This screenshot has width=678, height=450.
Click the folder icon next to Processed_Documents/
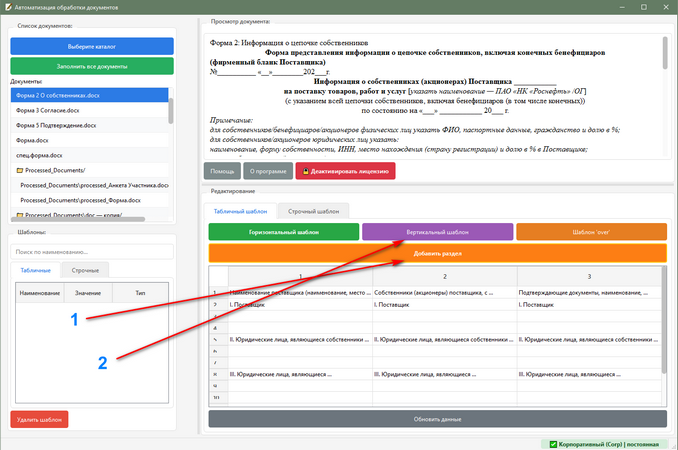coord(19,170)
